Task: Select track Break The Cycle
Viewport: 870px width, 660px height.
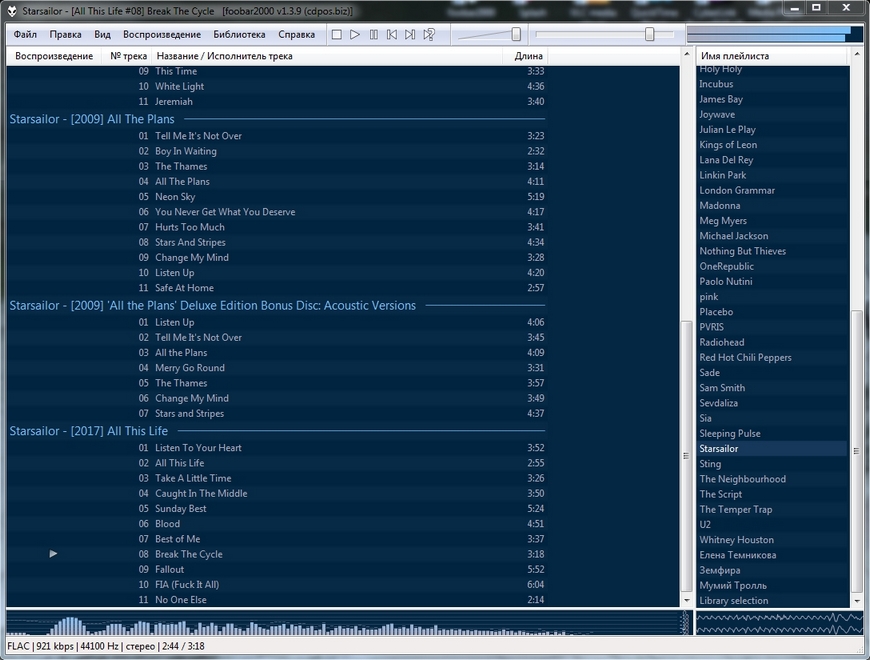Action: [x=277, y=554]
